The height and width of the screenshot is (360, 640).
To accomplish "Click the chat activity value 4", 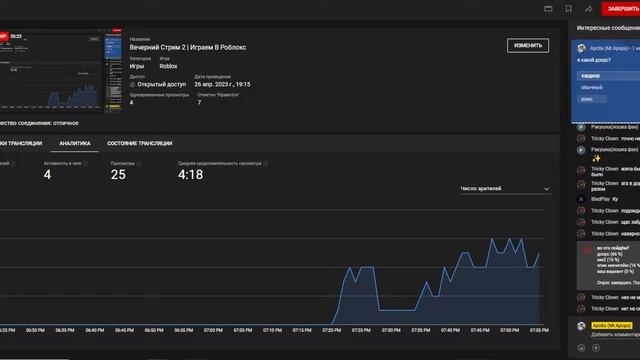I will click(47, 175).
